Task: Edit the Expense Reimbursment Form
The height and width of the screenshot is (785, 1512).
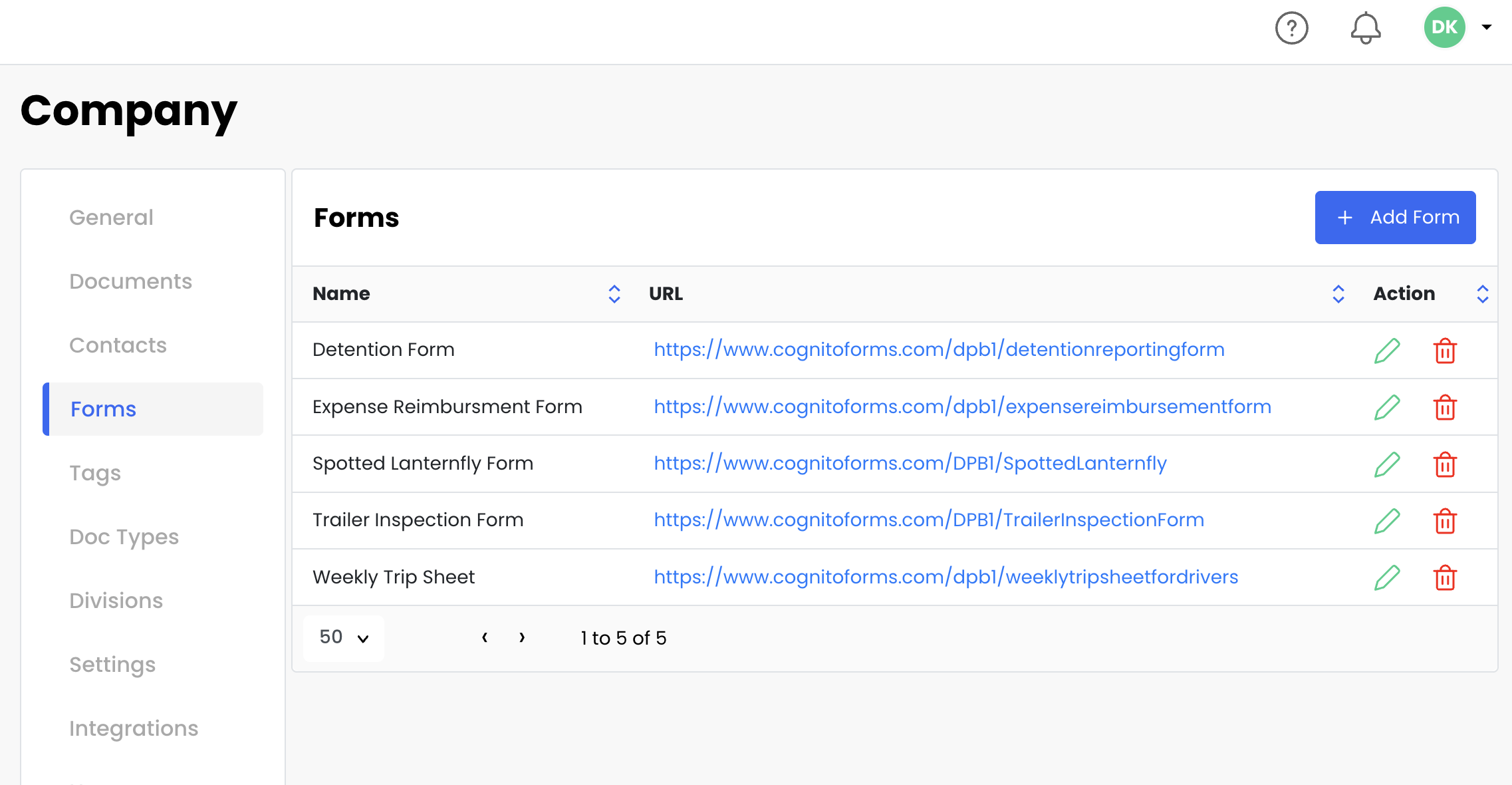Action: point(1387,407)
